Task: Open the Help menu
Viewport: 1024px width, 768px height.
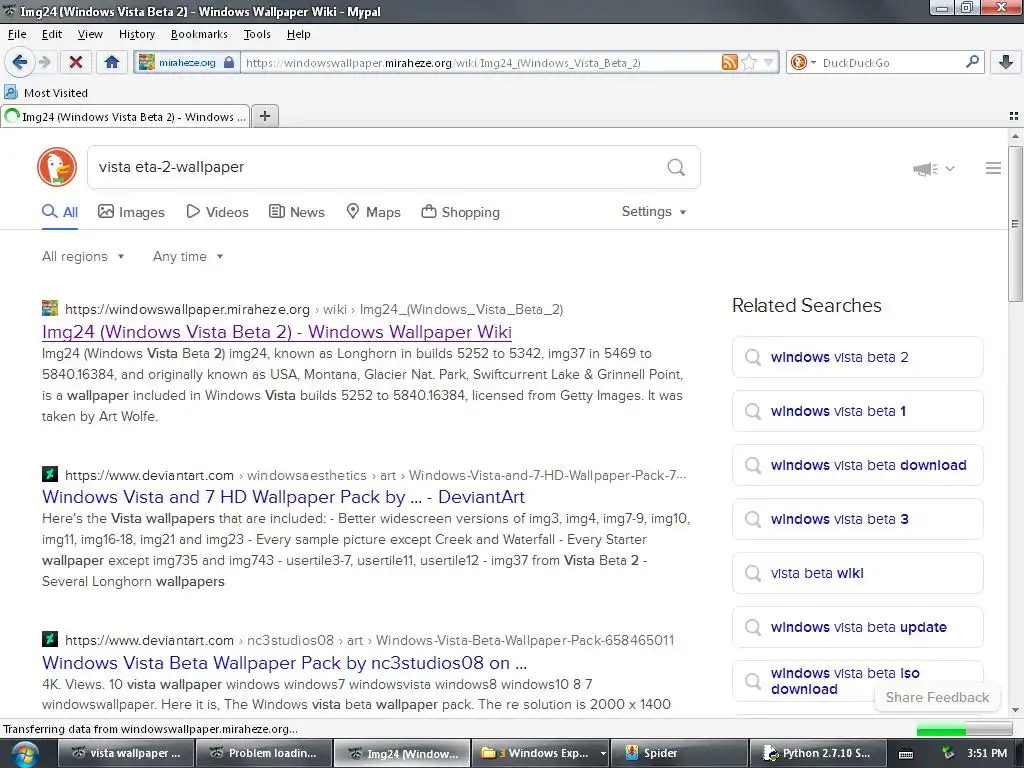Action: [x=298, y=34]
